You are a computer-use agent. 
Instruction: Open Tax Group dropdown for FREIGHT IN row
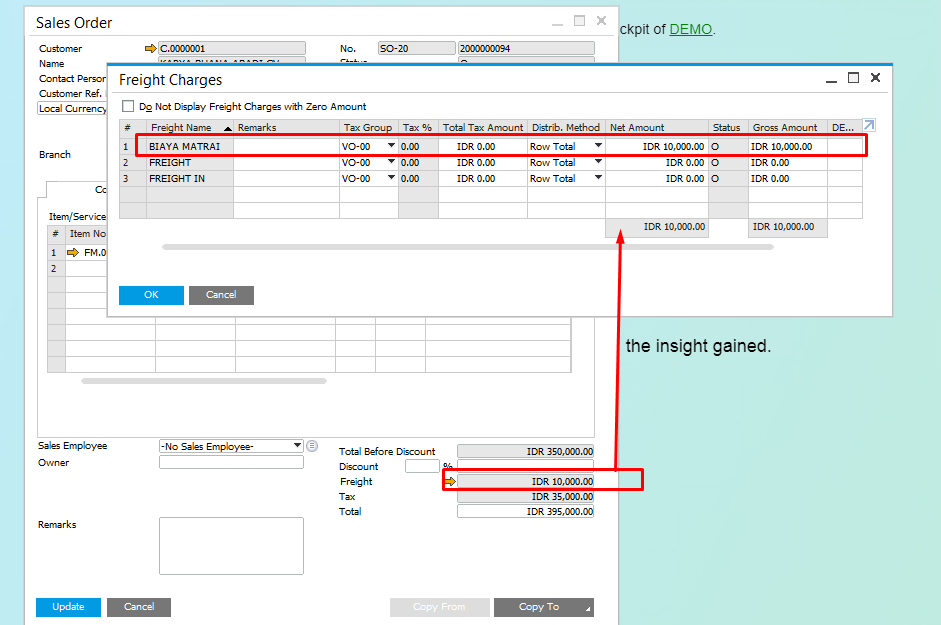[391, 178]
